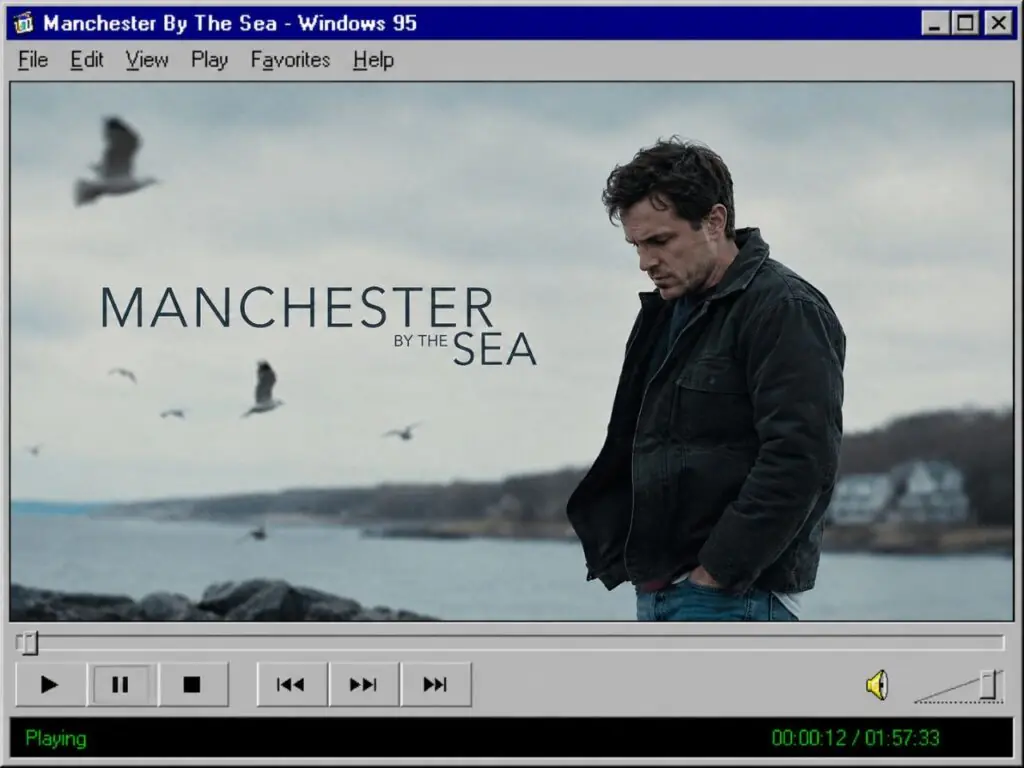Open the File menu
Viewport: 1024px width, 768px height.
pyautogui.click(x=33, y=60)
